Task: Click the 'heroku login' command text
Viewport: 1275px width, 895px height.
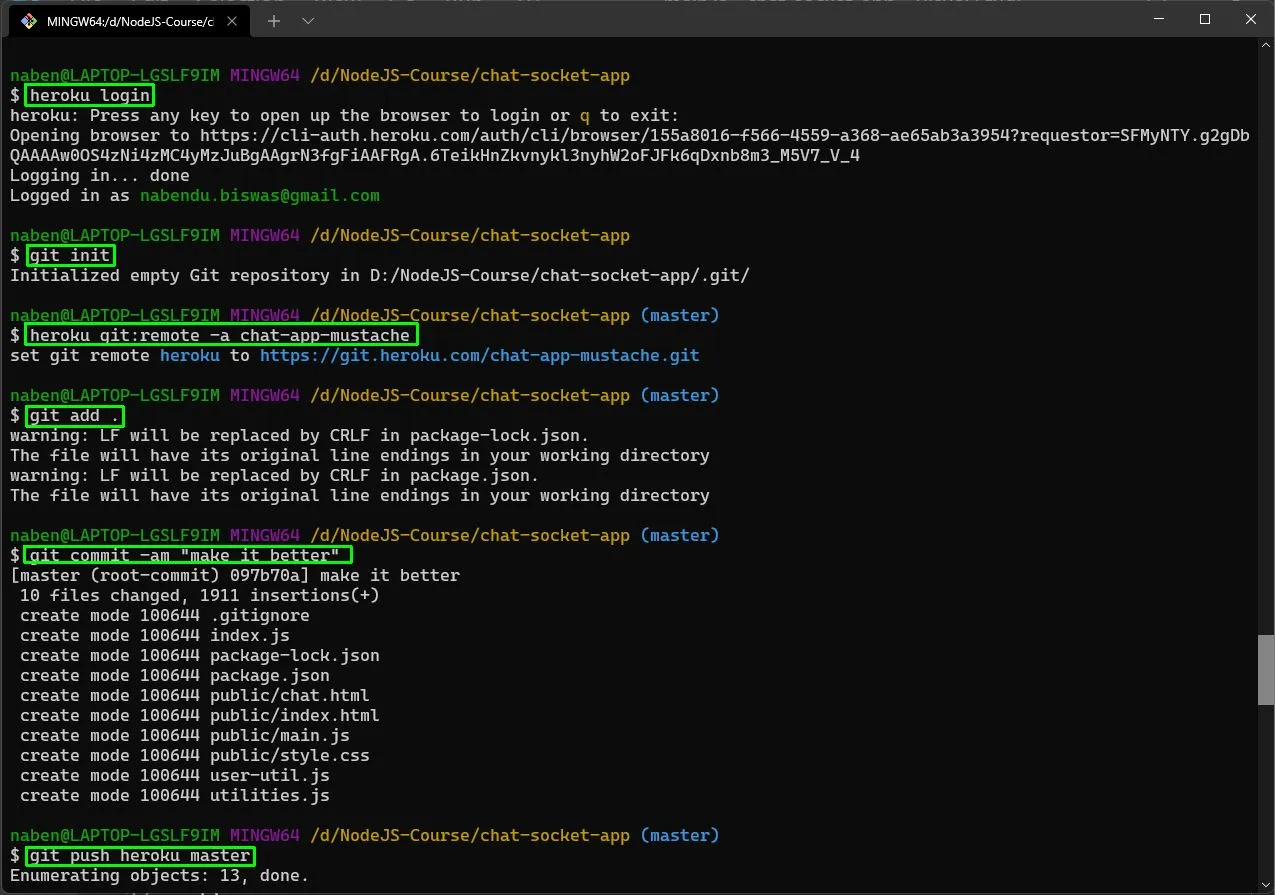Action: [90, 96]
